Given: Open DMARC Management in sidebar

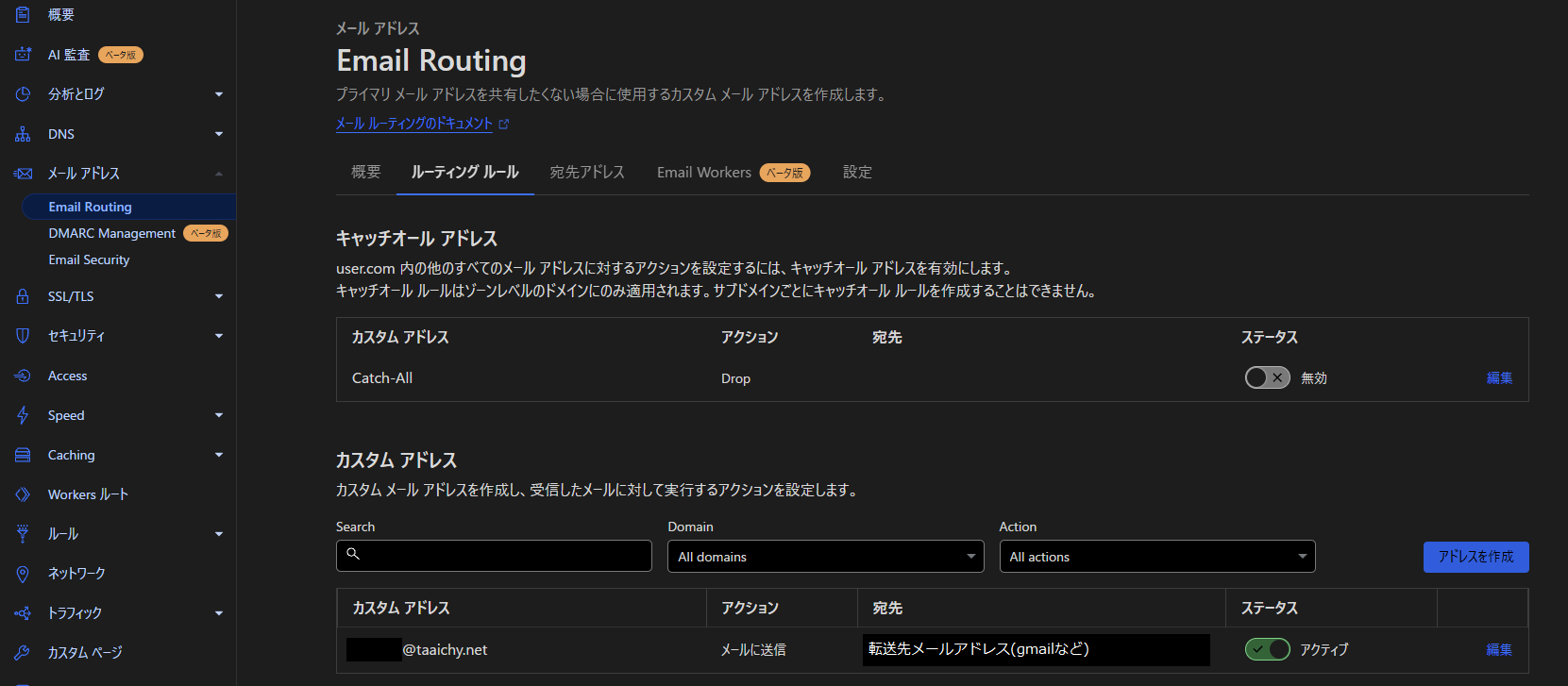Looking at the screenshot, I should click(x=111, y=233).
